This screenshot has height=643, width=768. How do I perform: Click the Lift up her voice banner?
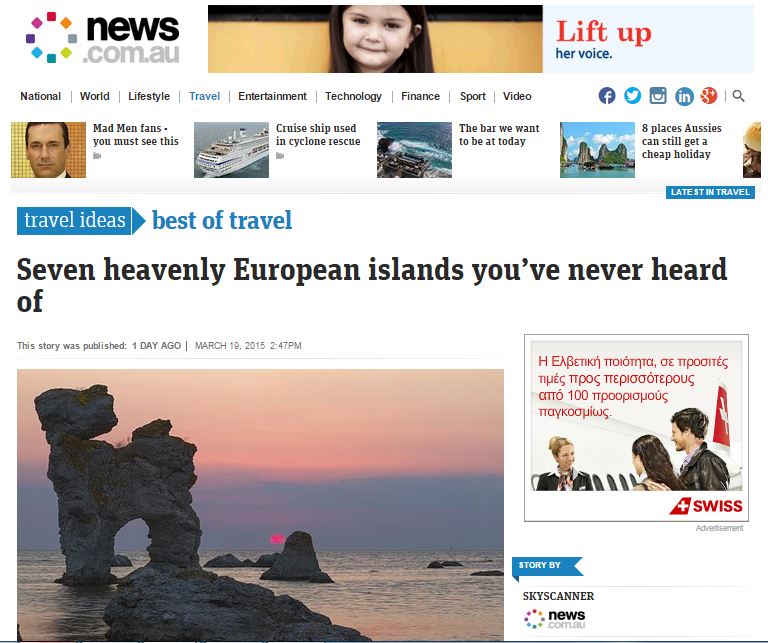point(480,39)
